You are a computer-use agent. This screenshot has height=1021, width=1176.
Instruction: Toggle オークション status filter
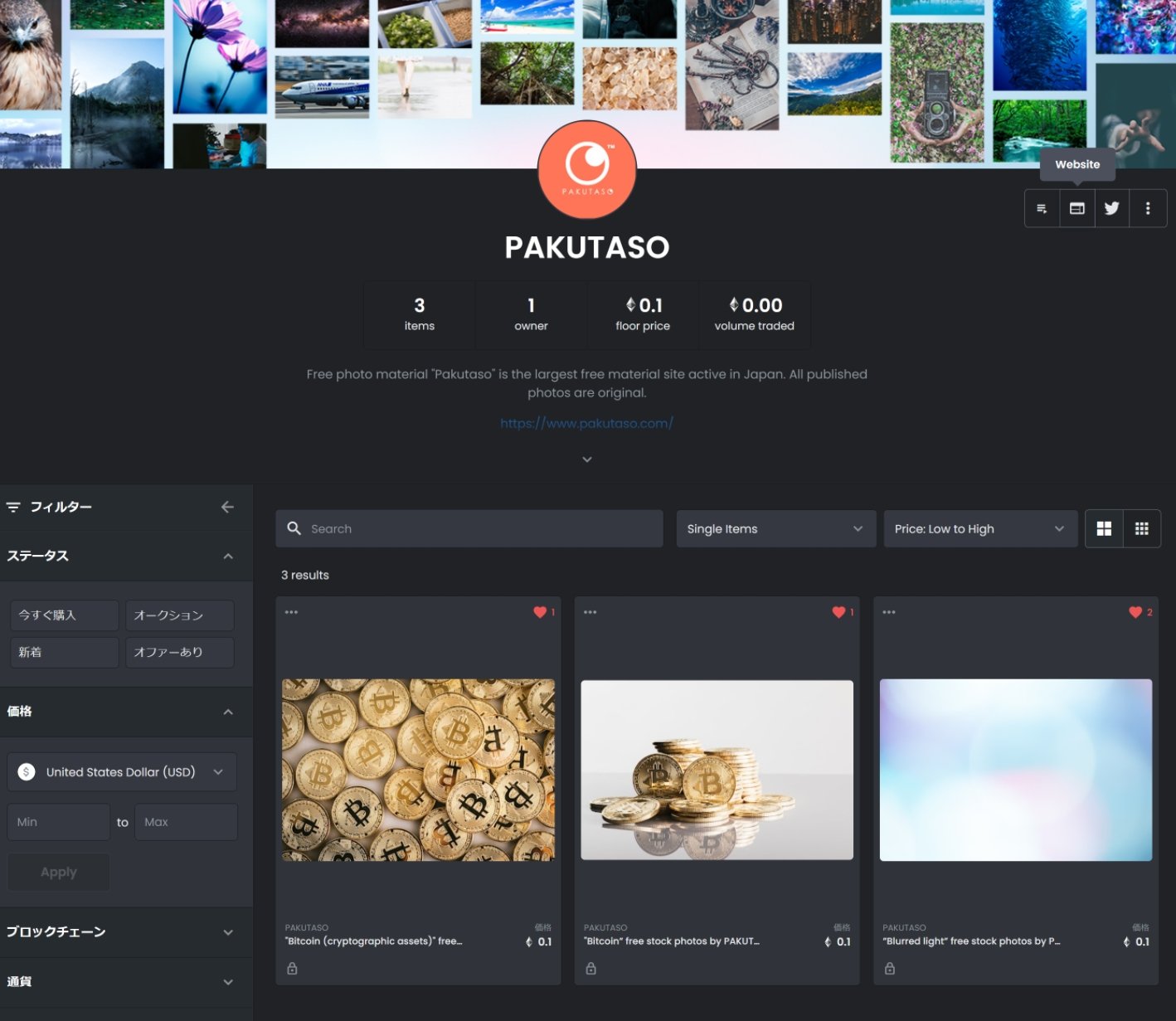click(180, 615)
